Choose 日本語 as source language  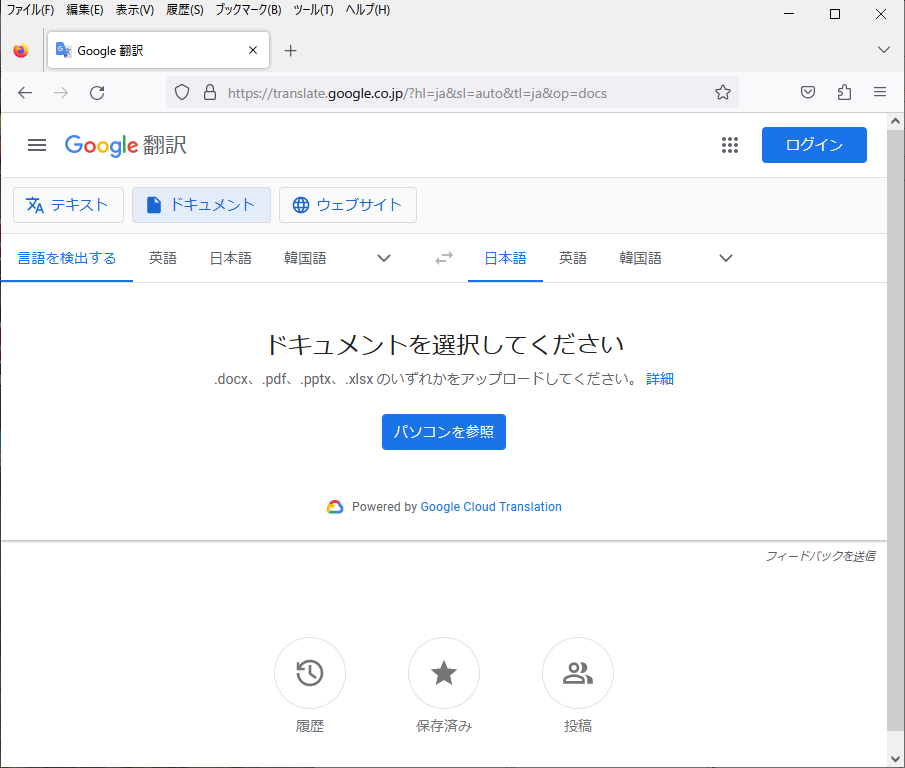tap(230, 258)
